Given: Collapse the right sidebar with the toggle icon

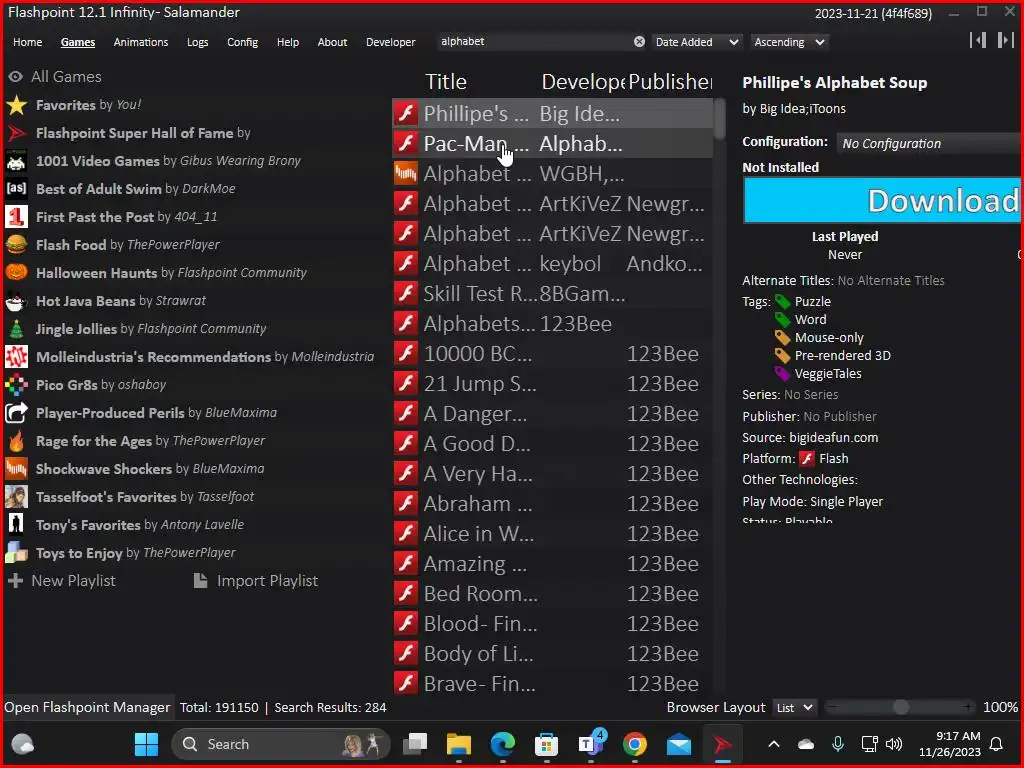Looking at the screenshot, I should pyautogui.click(x=1005, y=40).
